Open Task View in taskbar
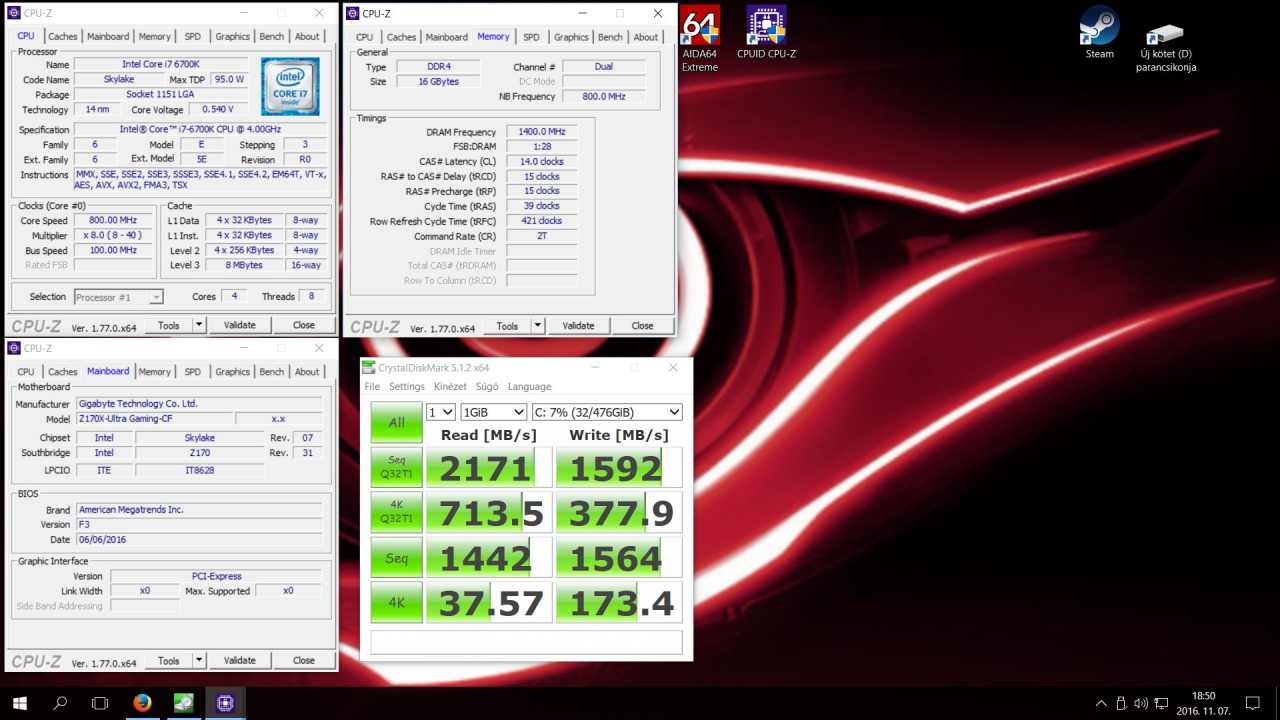1280x720 pixels. [x=100, y=703]
